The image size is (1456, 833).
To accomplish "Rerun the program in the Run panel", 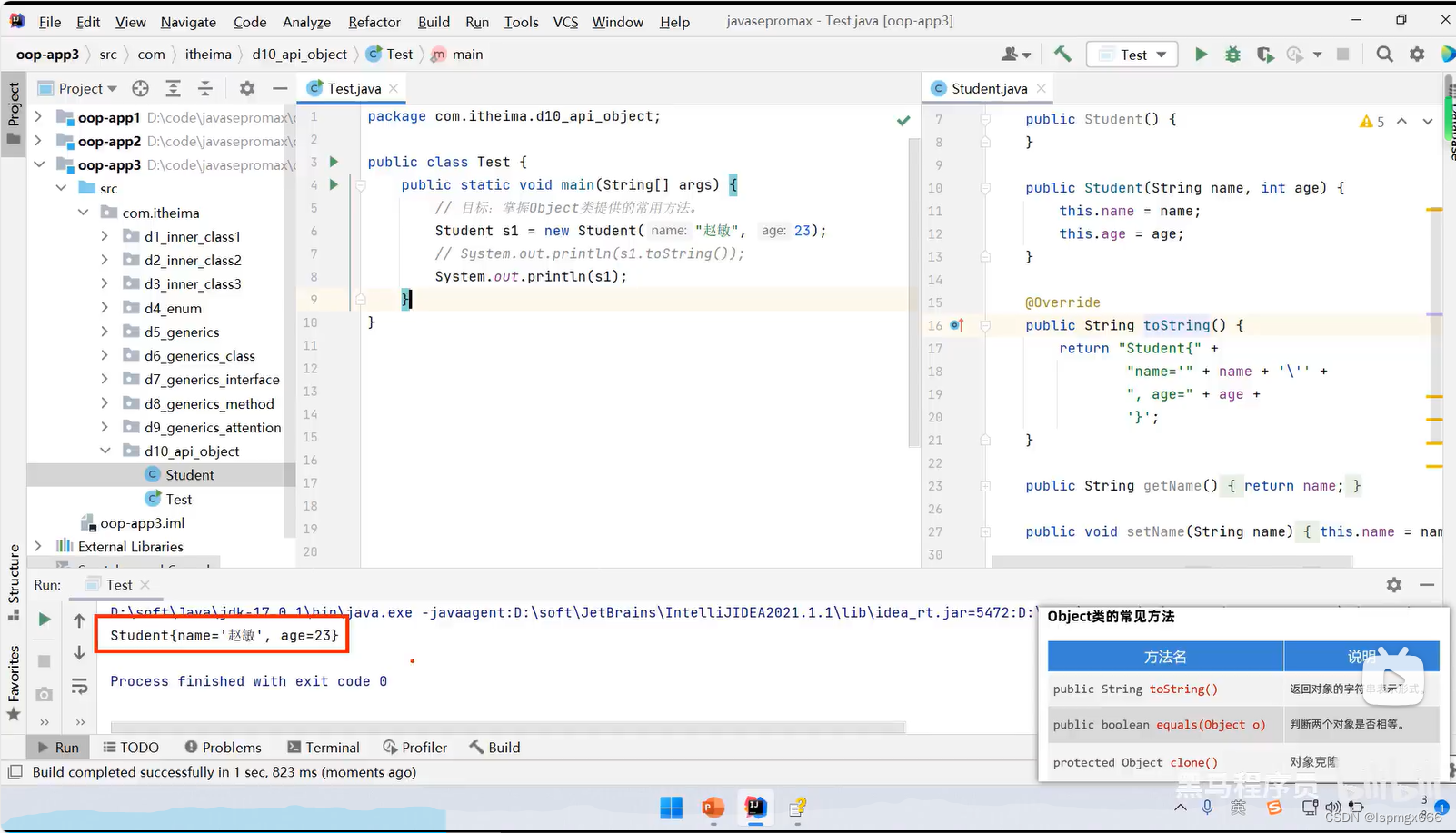I will point(44,620).
